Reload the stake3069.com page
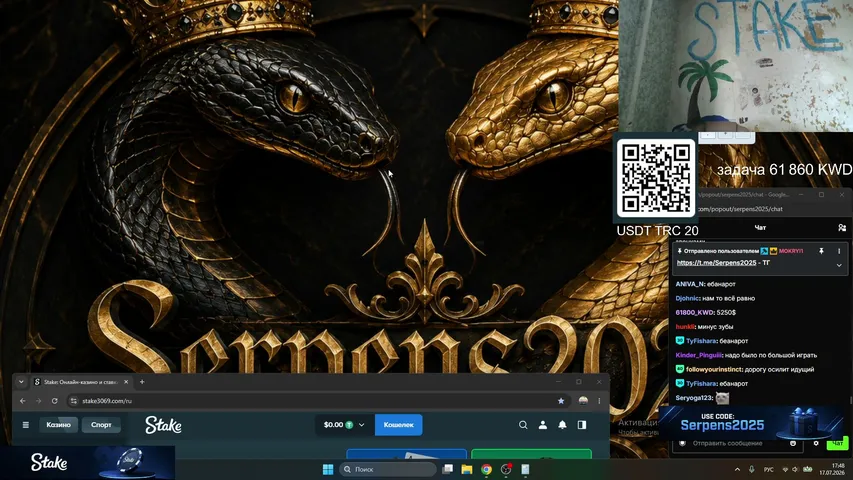Image resolution: width=853 pixels, height=480 pixels. point(54,401)
